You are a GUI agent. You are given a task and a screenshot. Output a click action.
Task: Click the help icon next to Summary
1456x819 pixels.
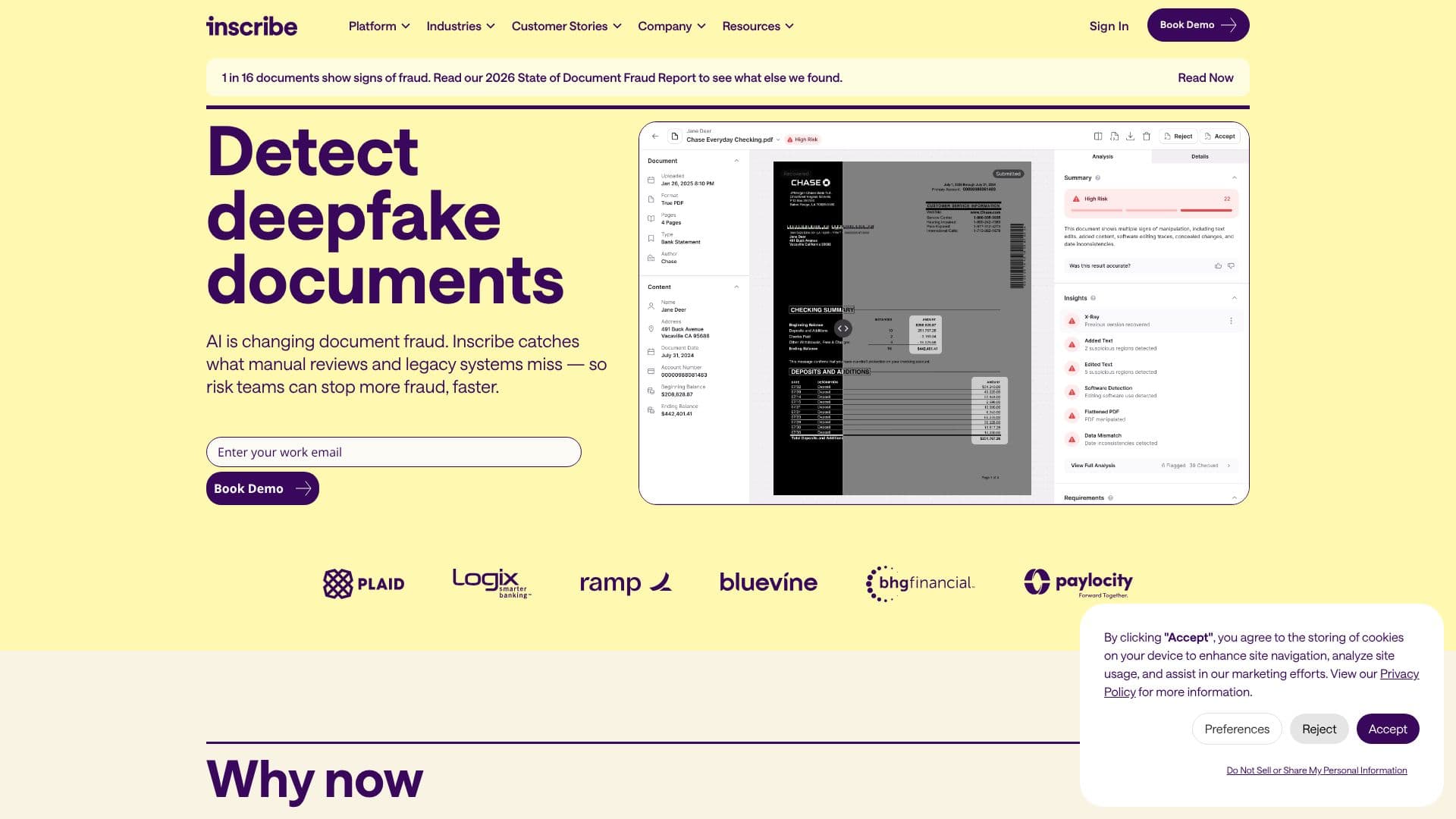point(1097,178)
